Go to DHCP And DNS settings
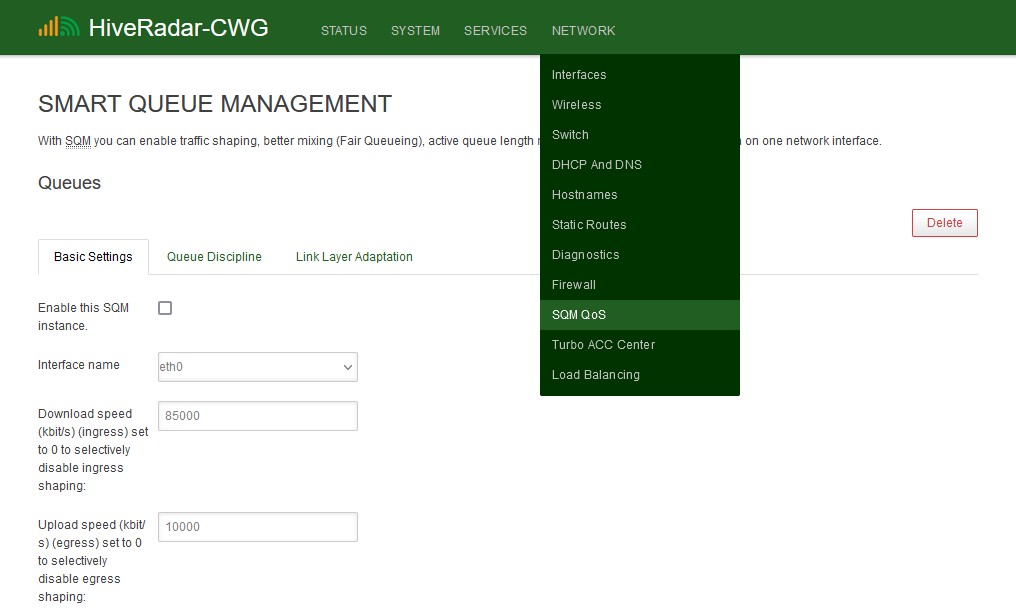1016x611 pixels. point(596,165)
